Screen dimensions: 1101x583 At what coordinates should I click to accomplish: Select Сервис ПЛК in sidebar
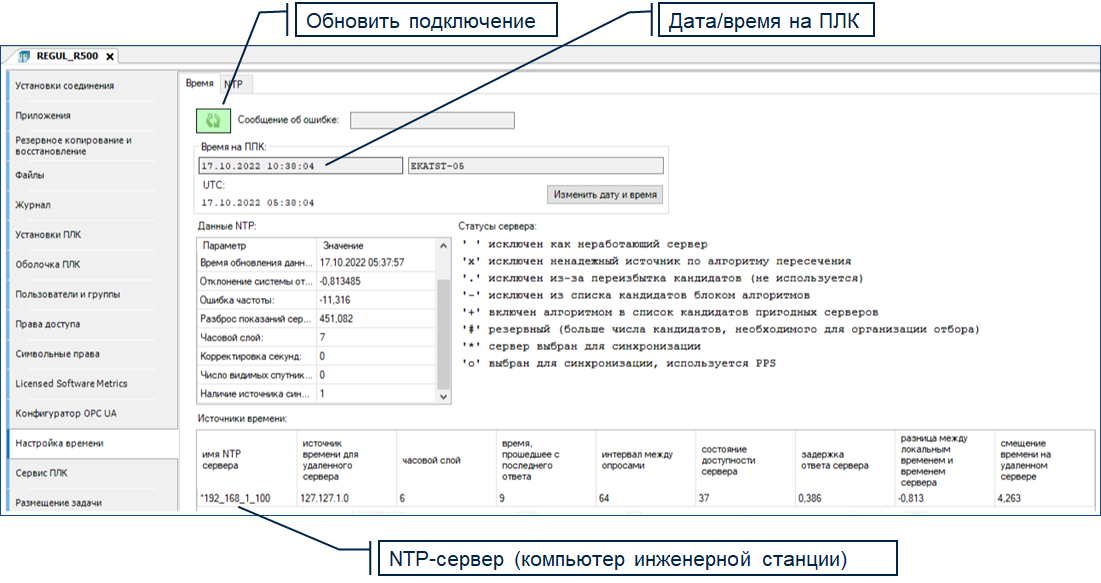pyautogui.click(x=43, y=472)
